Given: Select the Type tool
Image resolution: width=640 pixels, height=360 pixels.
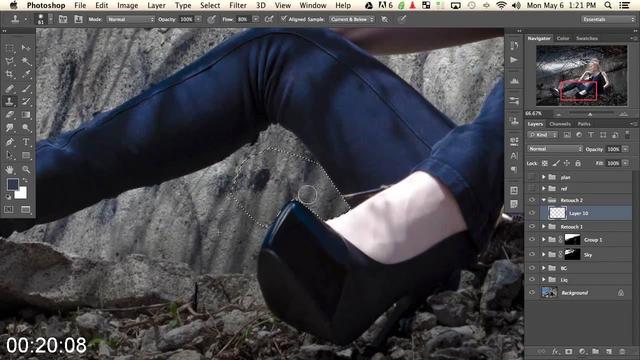Looking at the screenshot, I should point(26,142).
